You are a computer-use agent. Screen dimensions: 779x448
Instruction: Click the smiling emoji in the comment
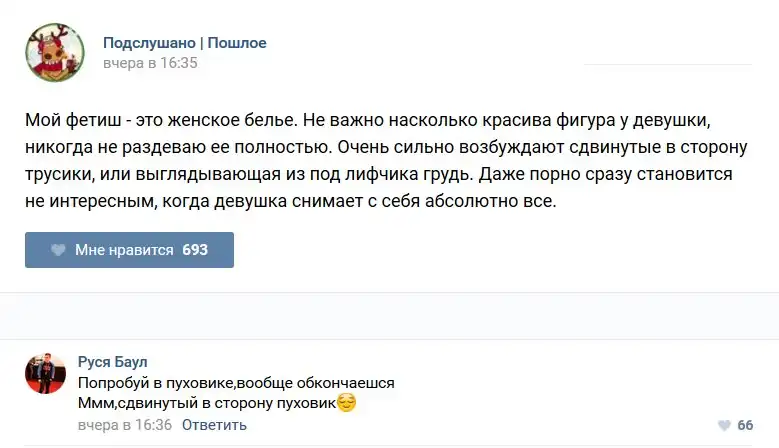(x=346, y=403)
